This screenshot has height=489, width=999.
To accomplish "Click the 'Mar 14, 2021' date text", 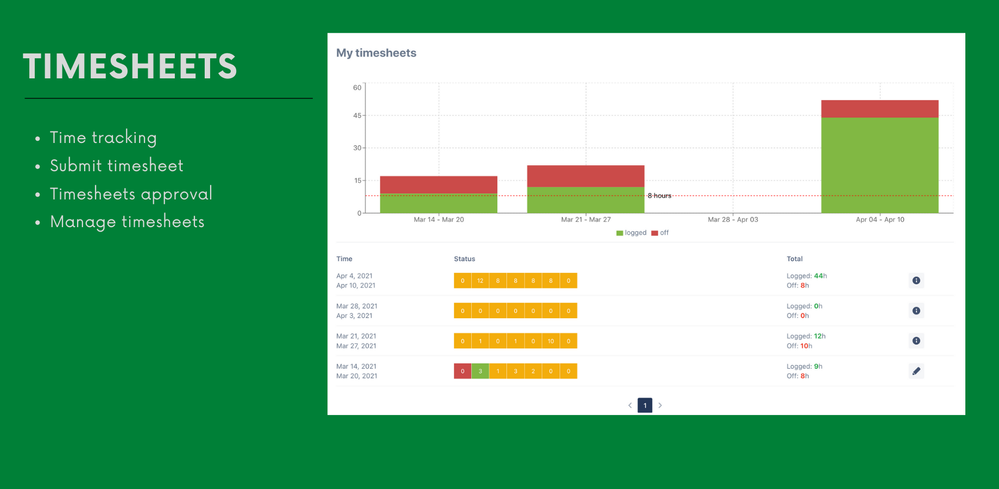I will (x=356, y=366).
